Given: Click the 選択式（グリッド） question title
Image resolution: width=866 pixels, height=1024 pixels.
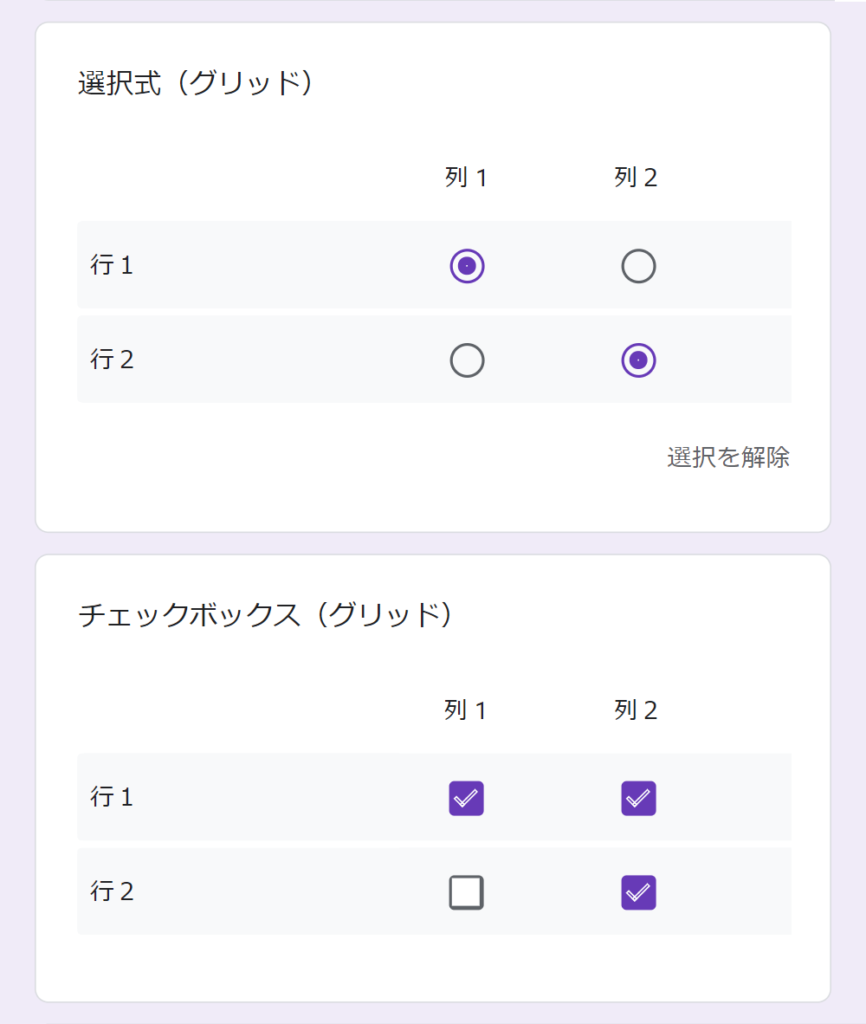Looking at the screenshot, I should pos(196,83).
